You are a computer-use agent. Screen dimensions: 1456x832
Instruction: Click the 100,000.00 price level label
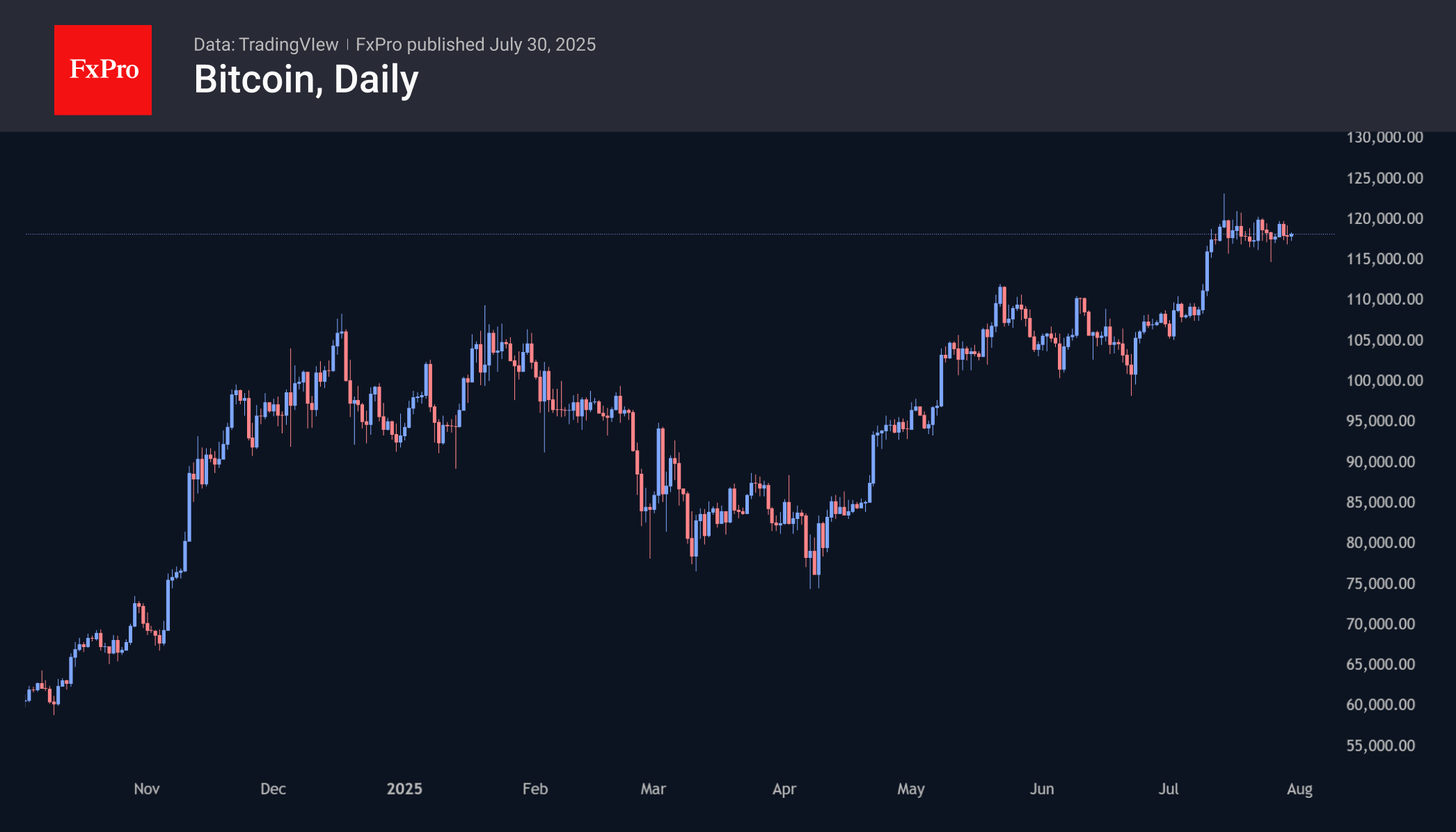tap(1384, 381)
